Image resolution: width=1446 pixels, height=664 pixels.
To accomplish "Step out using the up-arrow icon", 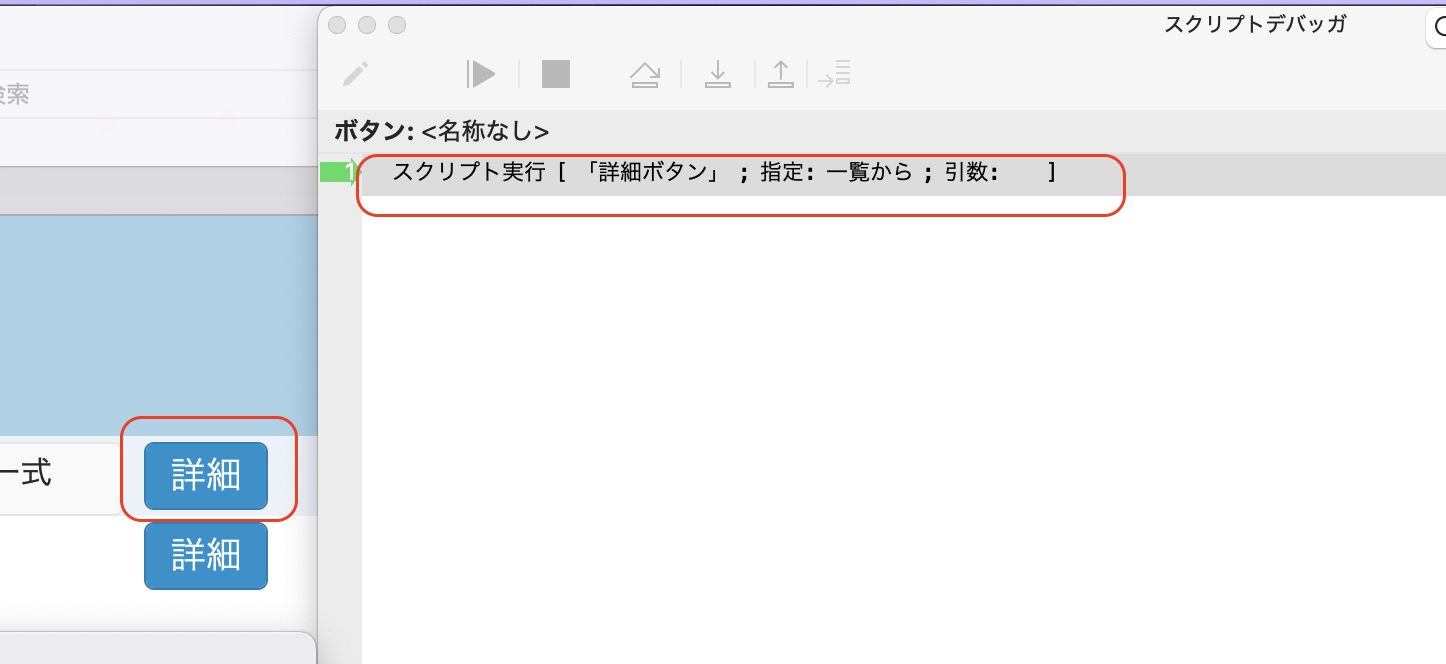I will pyautogui.click(x=781, y=73).
